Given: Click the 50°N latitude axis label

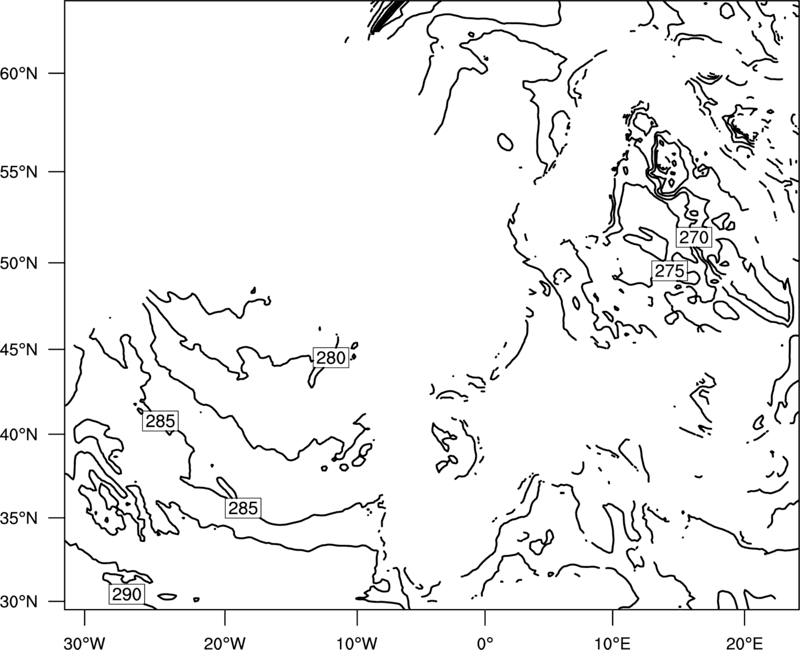Looking at the screenshot, I should point(19,263).
